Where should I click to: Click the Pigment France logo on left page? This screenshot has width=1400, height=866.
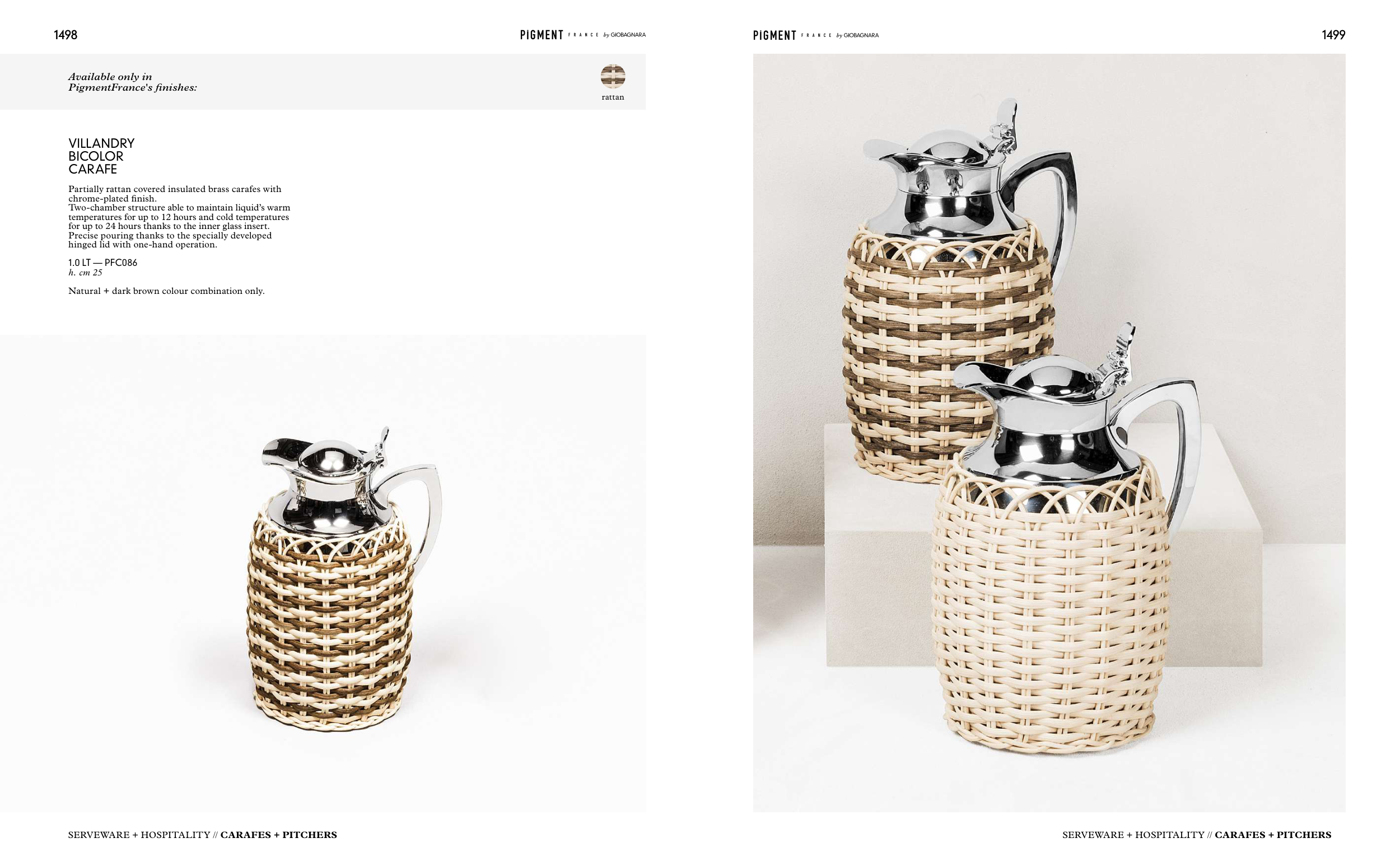[582, 35]
